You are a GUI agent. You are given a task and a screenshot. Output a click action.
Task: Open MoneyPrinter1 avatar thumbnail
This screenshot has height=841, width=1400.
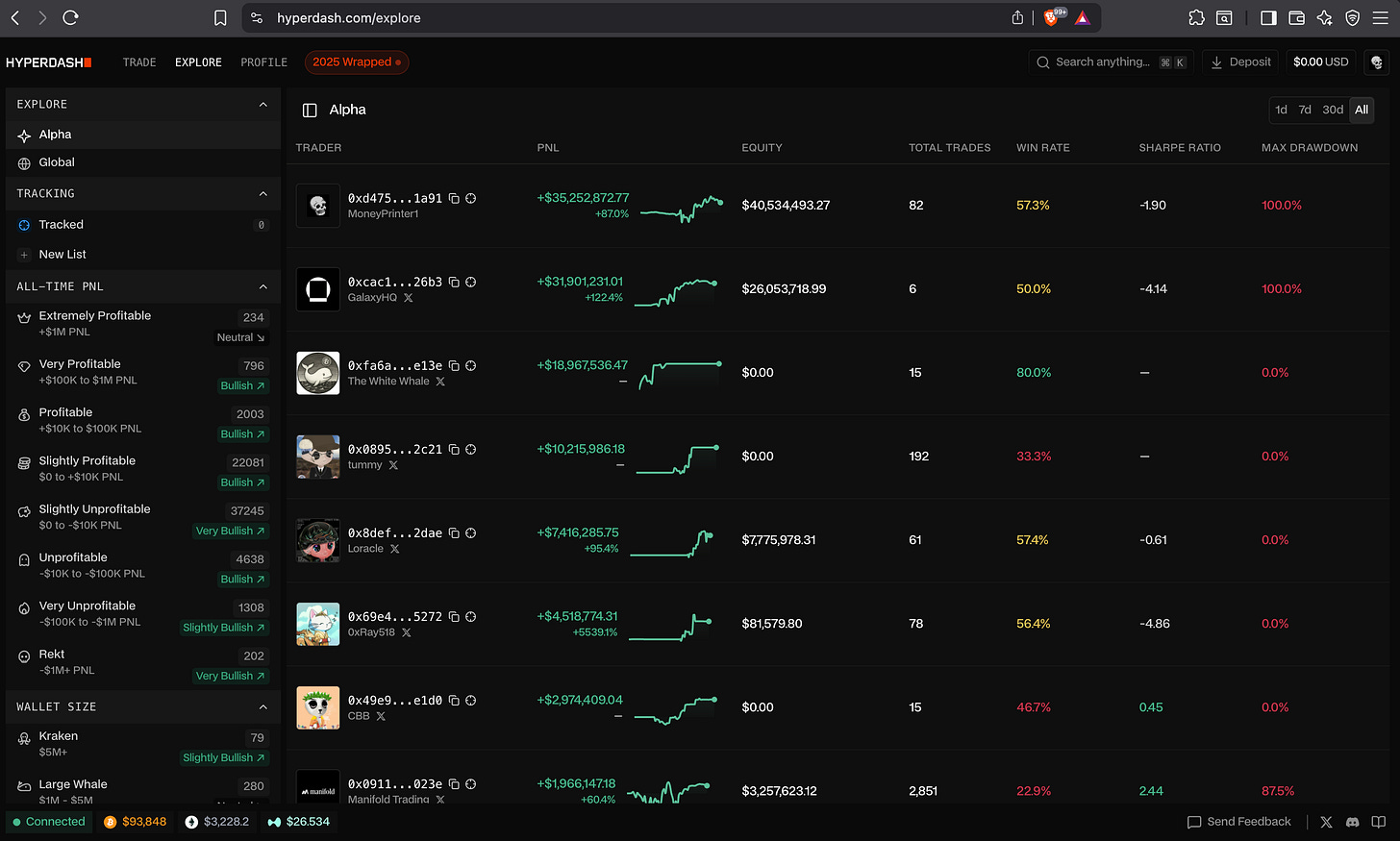click(318, 205)
